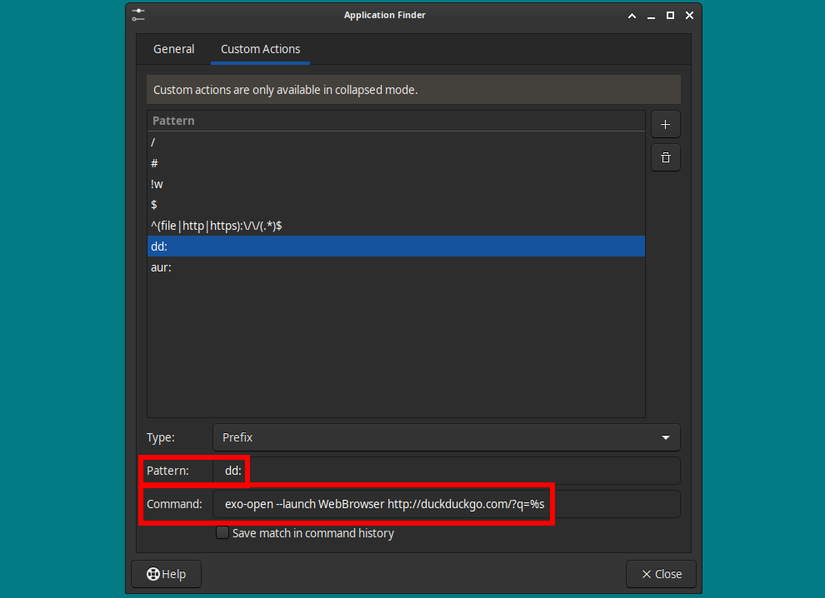Delete the selected pattern using trash icon
The image size is (825, 598).
pyautogui.click(x=665, y=157)
